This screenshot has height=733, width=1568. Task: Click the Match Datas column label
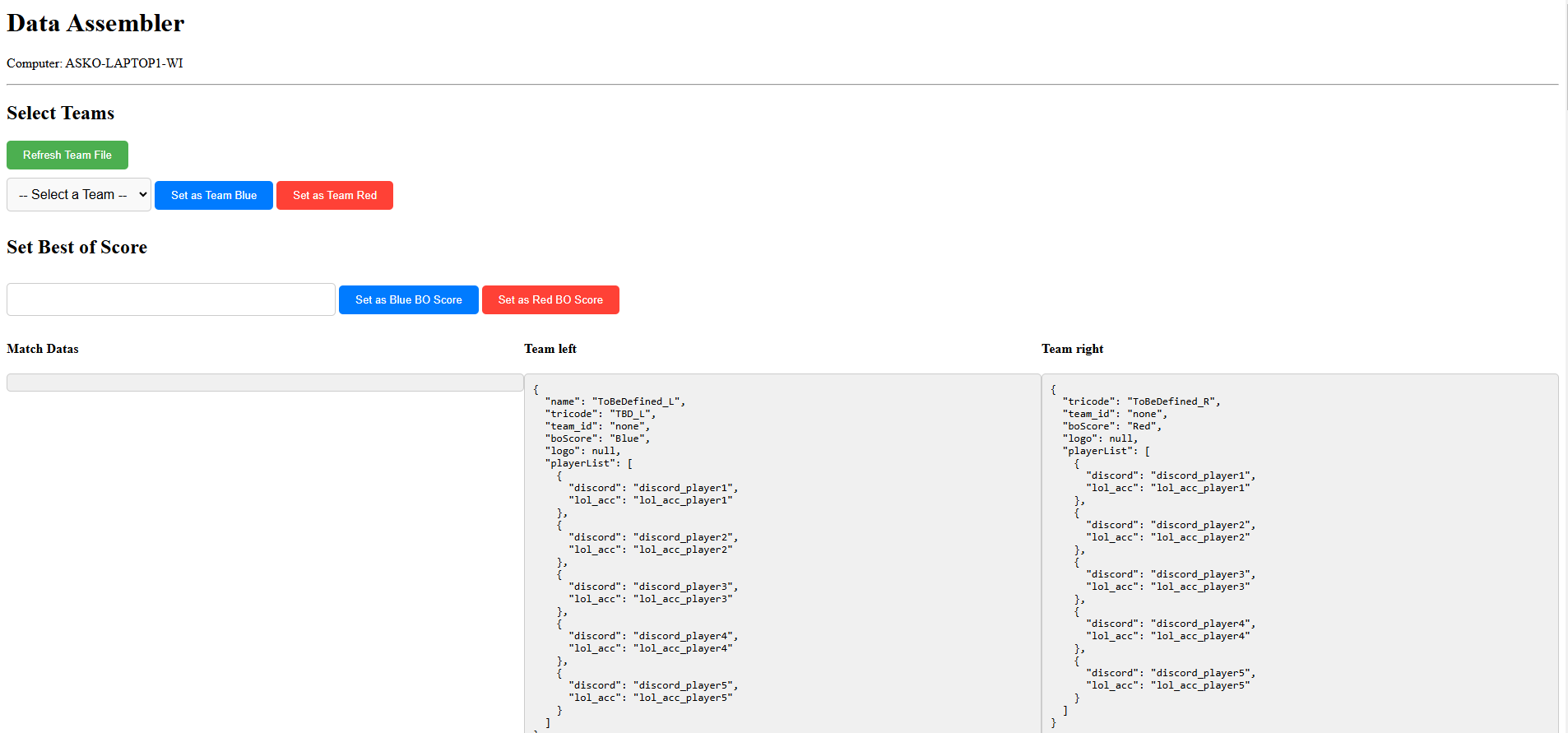(x=43, y=349)
